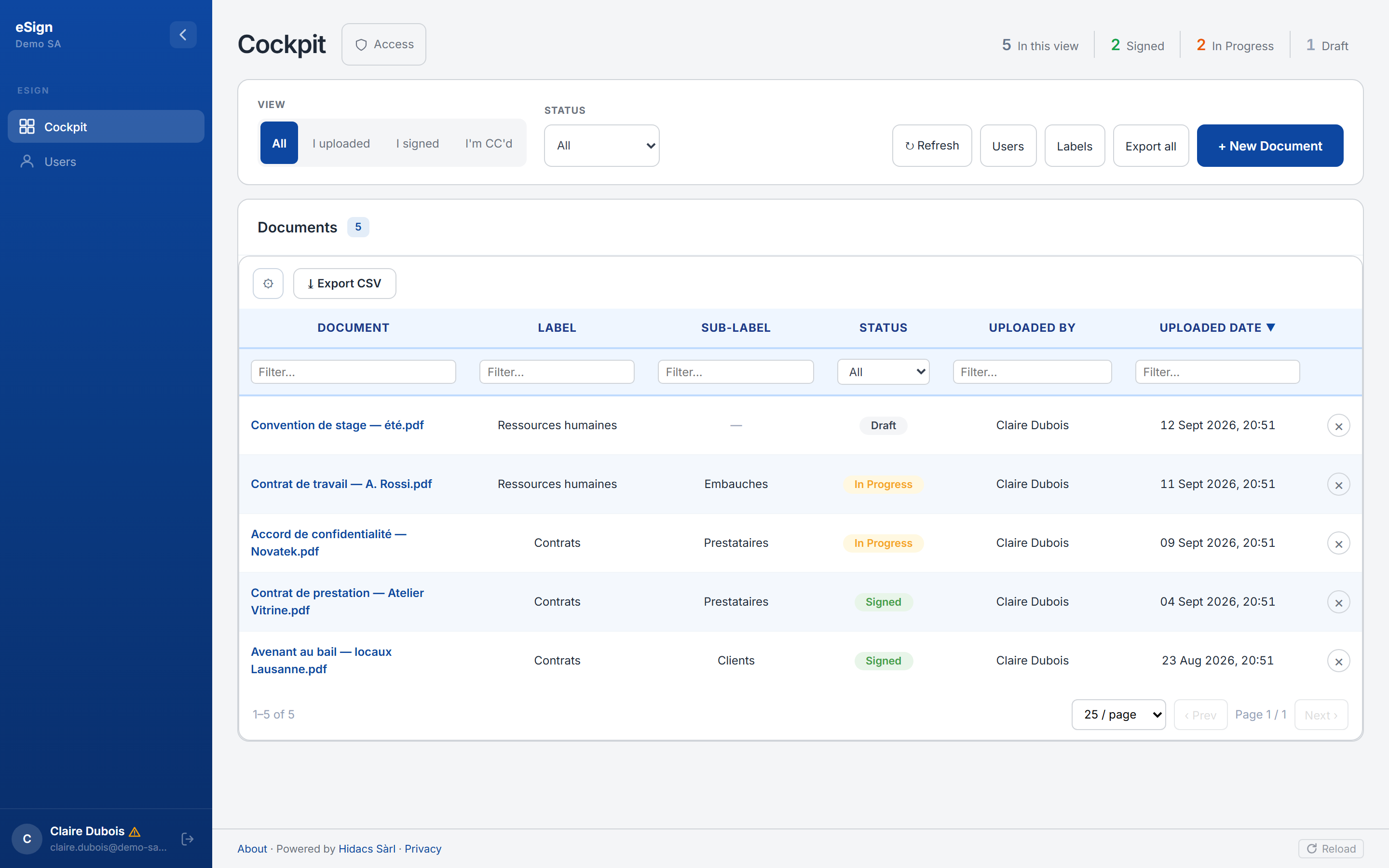Switch to the I'm CC'd view
Image resolution: width=1389 pixels, height=868 pixels.
pos(489,143)
